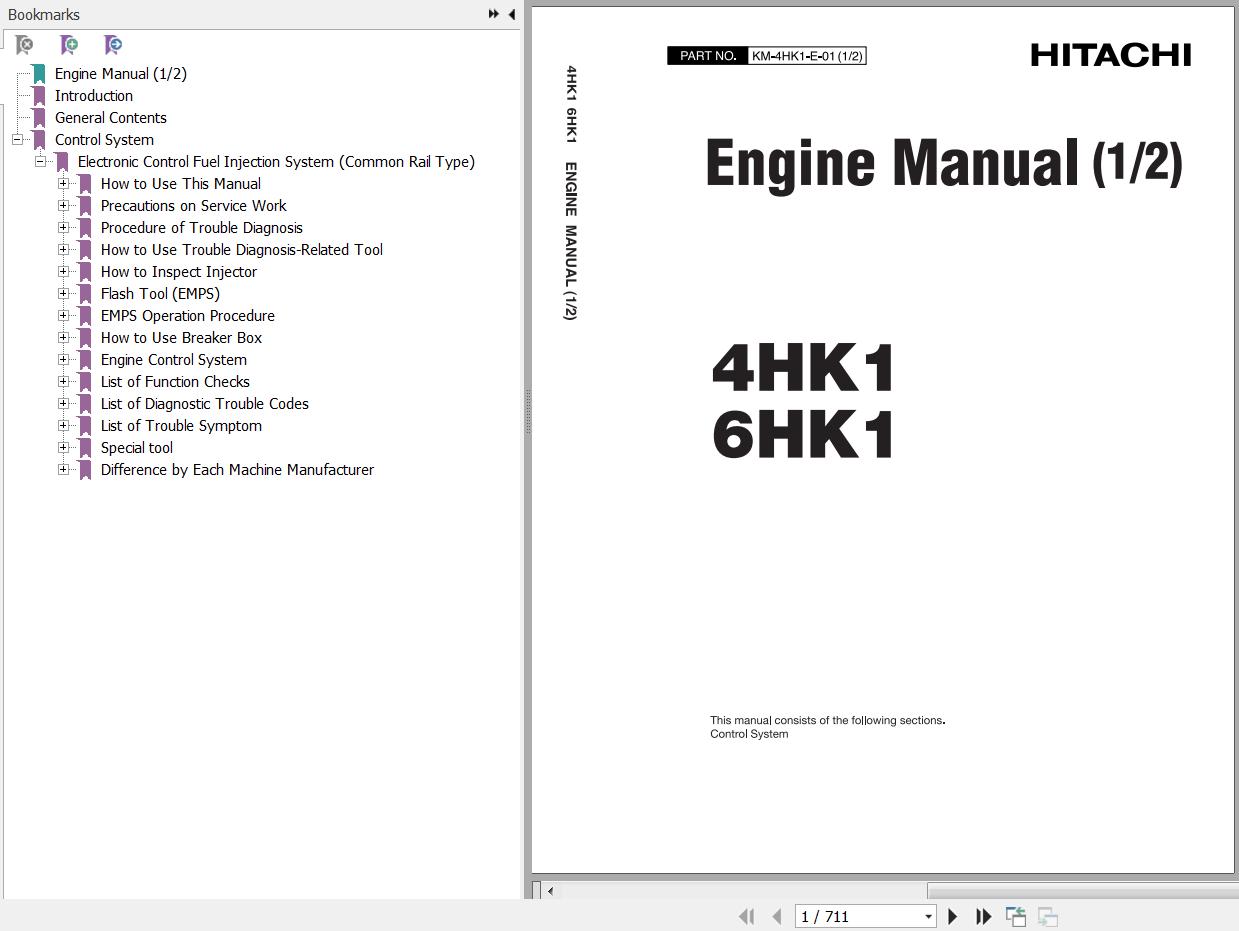Expand Special tool bookmark
Screen dimensions: 1239x931
(63, 448)
